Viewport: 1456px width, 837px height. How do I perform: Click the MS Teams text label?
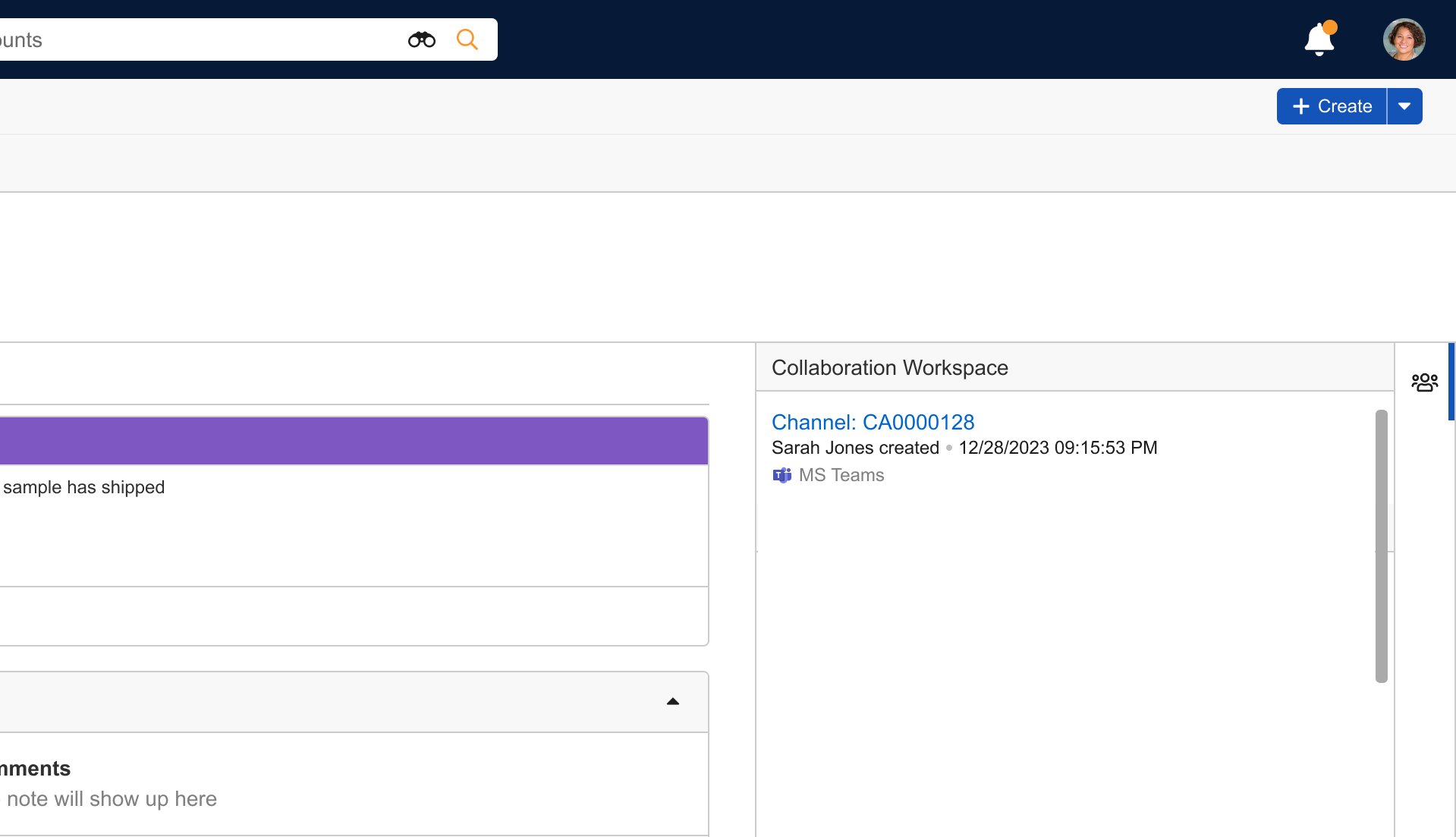point(841,475)
